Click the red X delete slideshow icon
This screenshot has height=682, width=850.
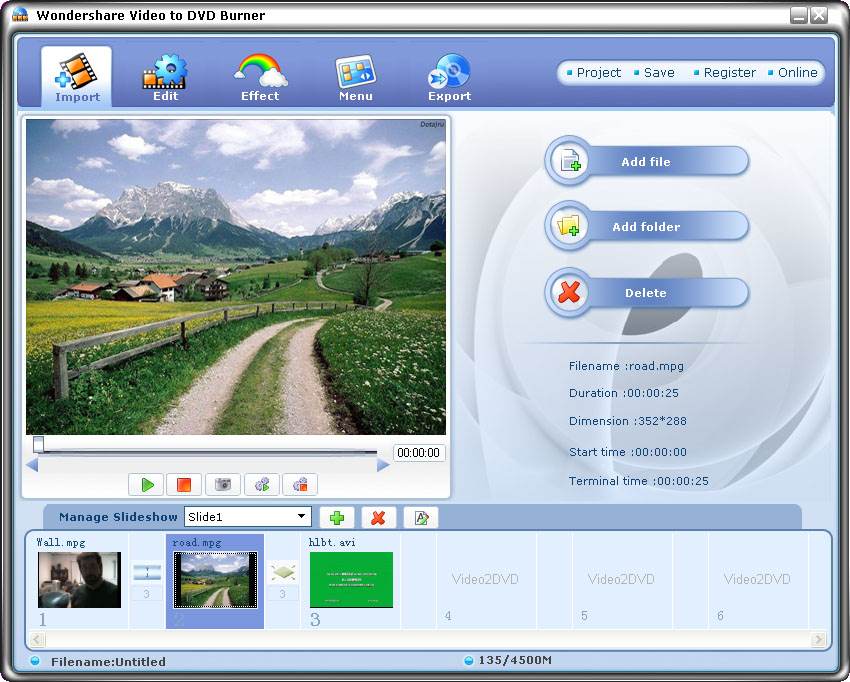click(378, 517)
